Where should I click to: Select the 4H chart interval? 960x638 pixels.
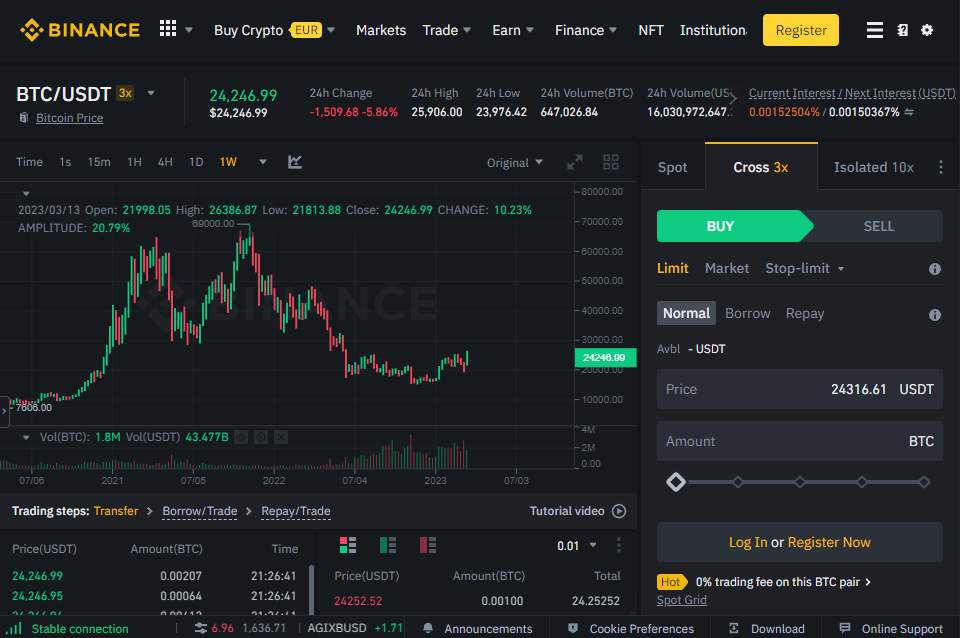(165, 162)
